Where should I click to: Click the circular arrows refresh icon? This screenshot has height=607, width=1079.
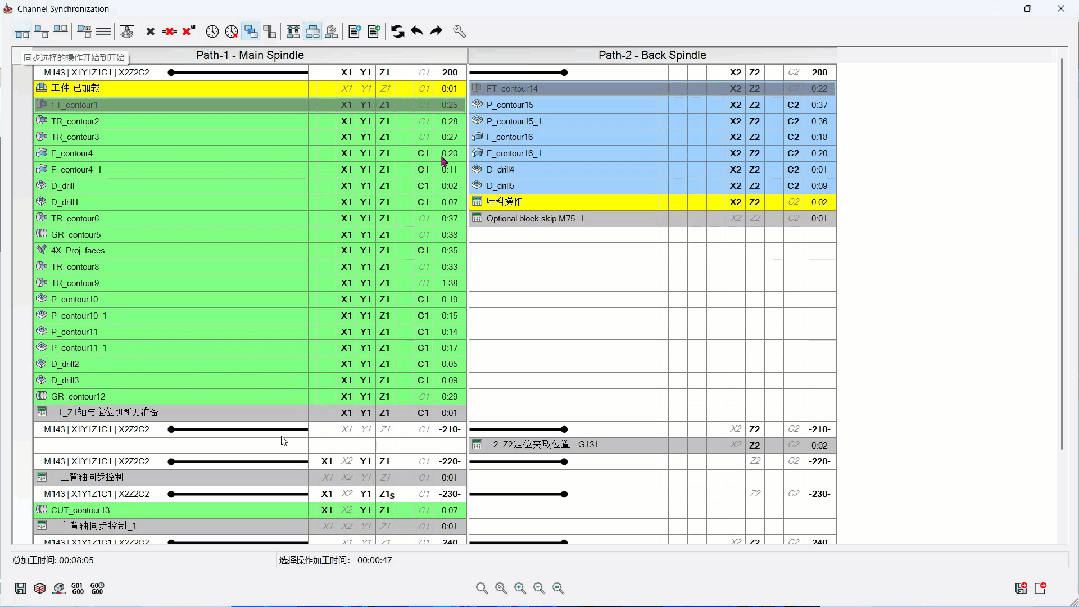[397, 31]
